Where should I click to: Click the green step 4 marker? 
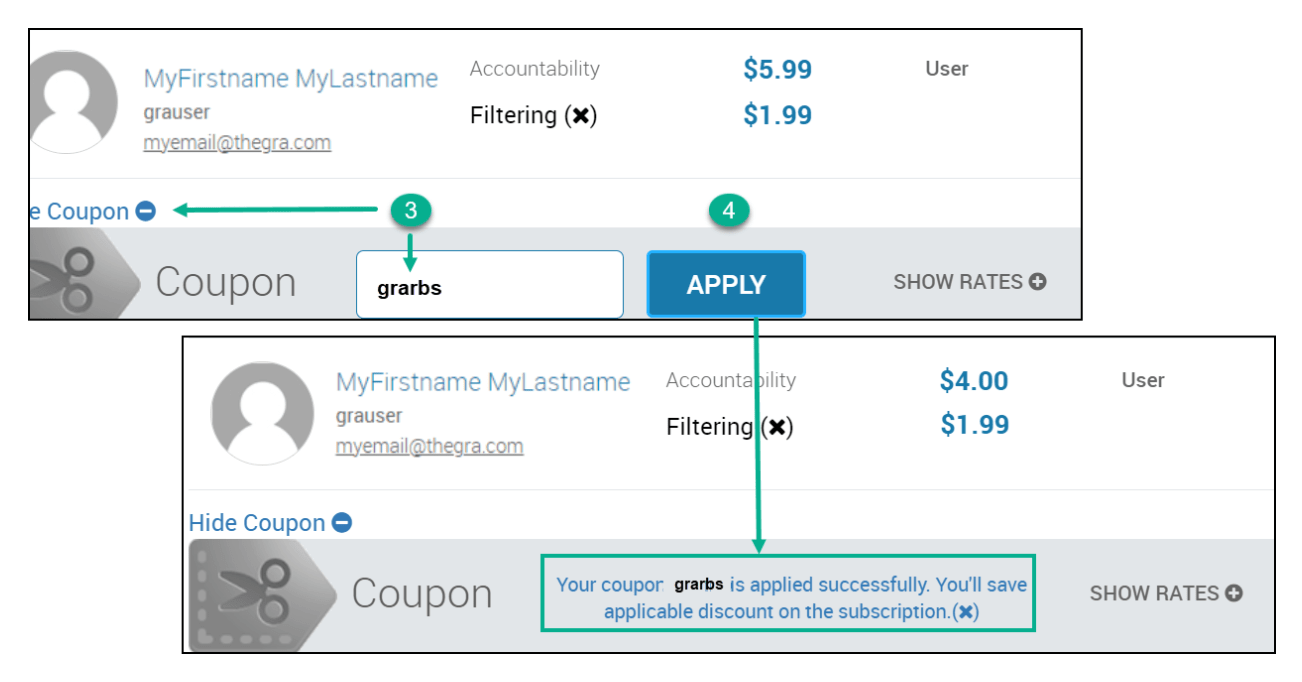[x=729, y=211]
